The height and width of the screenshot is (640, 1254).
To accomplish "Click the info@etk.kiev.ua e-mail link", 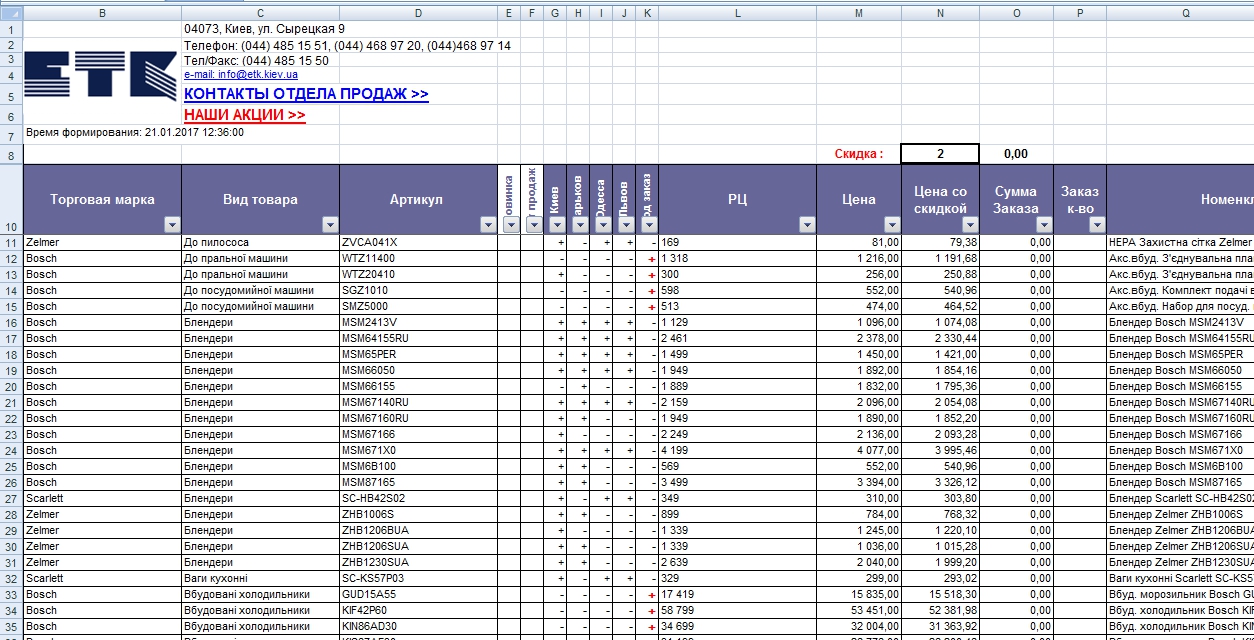I will point(240,74).
